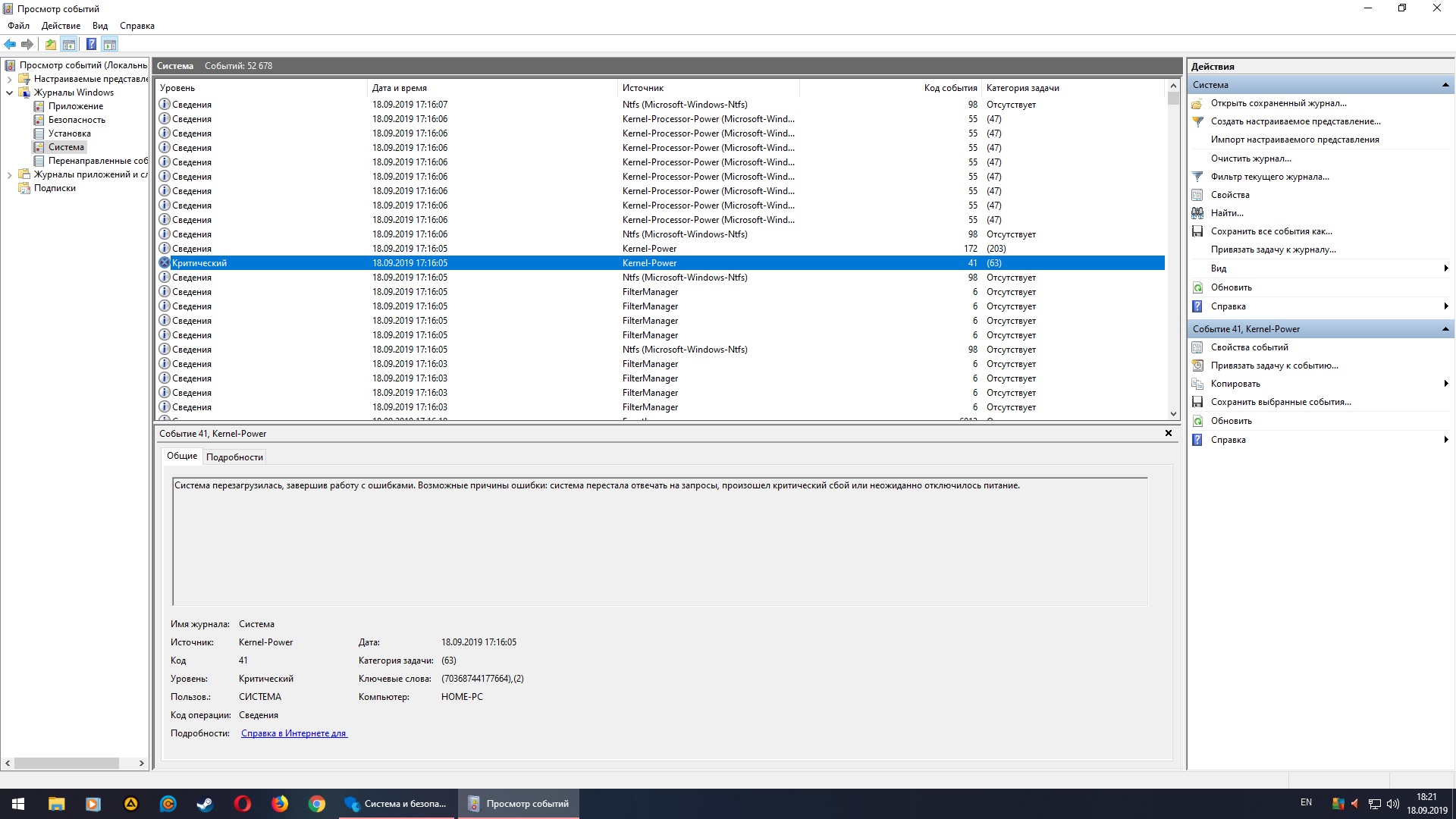This screenshot has height=819, width=1456.
Task: Click the floppy icon to save all events
Action: click(x=1197, y=231)
